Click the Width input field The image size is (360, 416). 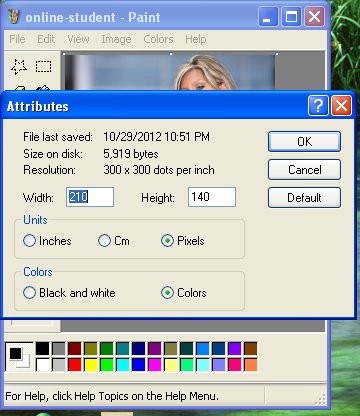coord(90,197)
